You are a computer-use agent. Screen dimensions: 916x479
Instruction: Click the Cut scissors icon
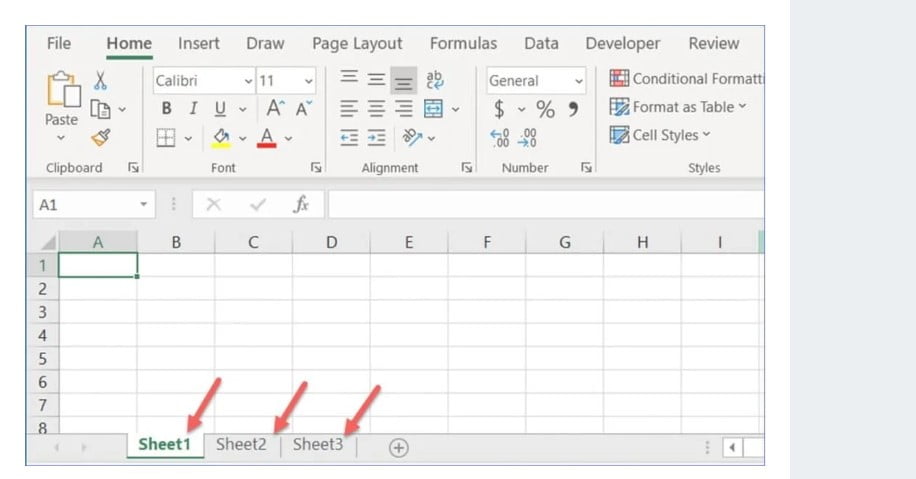[100, 80]
